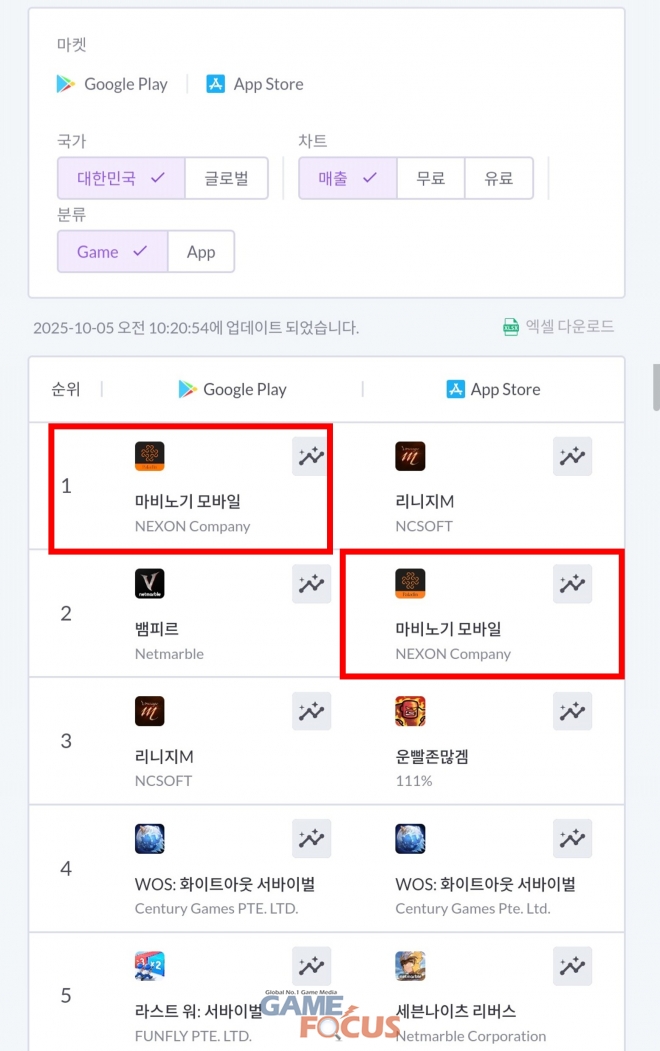Click 엑셀 다운로드 link
This screenshot has width=660, height=1051.
tap(570, 326)
